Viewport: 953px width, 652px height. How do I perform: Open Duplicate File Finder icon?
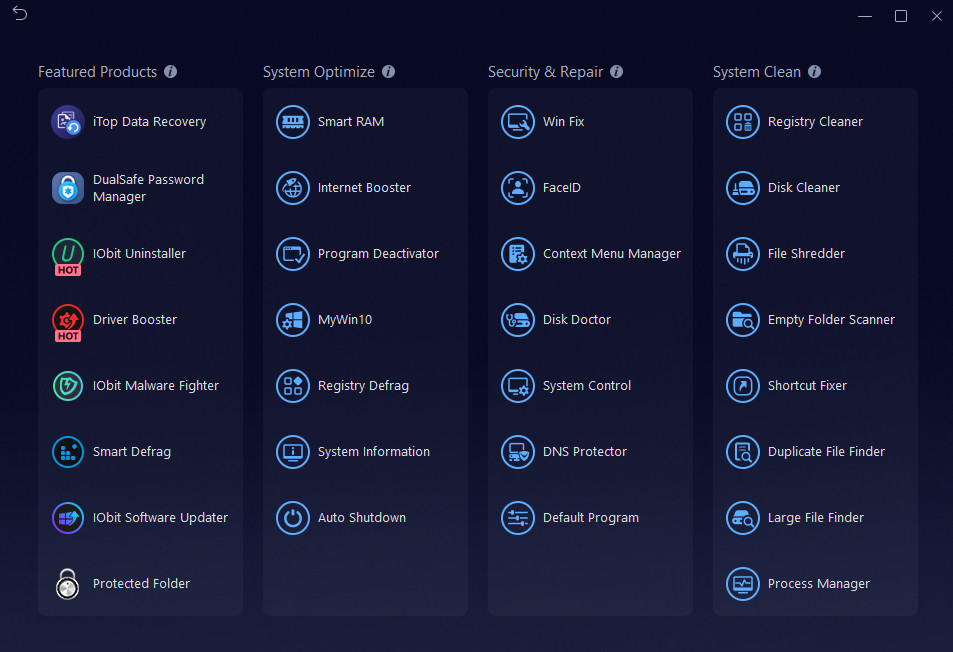tap(743, 451)
